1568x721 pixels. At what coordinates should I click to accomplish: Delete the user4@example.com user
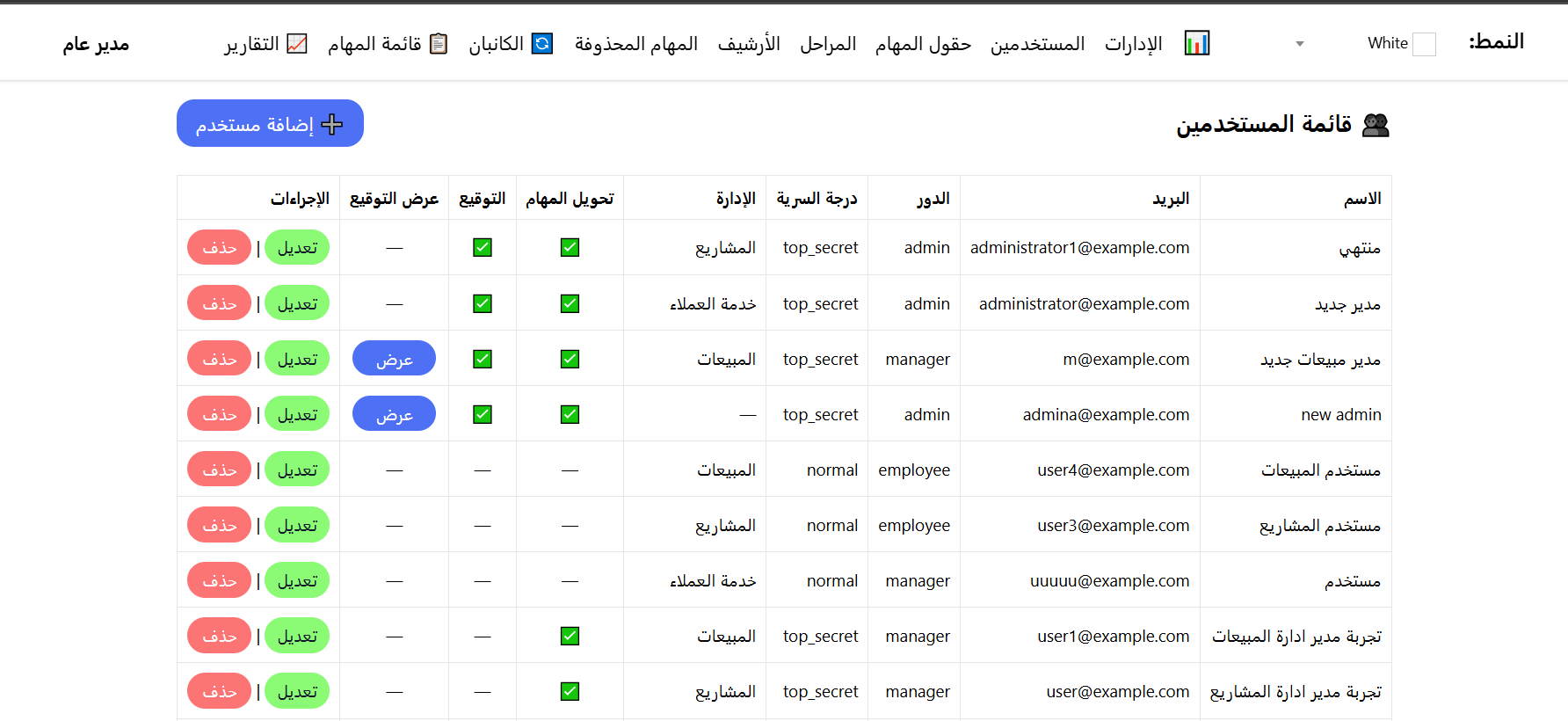point(220,469)
